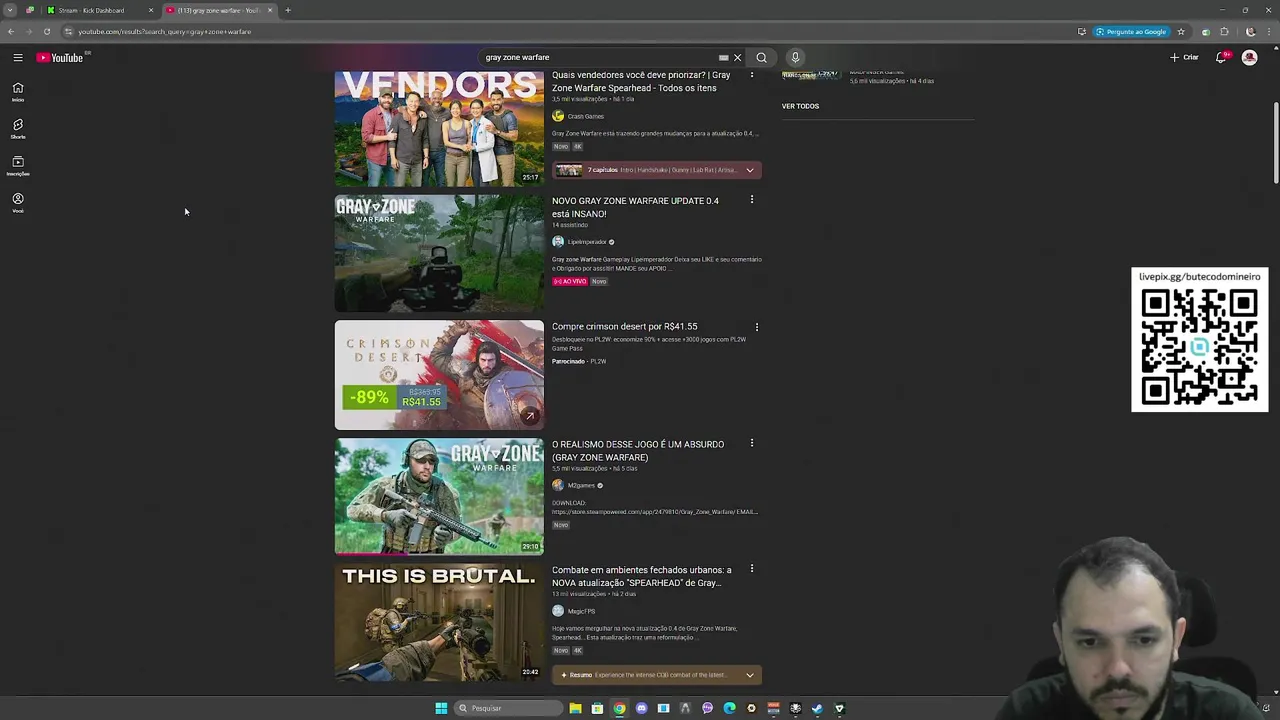
Task: Open options for O REALISMO DESSE JOGO video
Action: pos(752,443)
